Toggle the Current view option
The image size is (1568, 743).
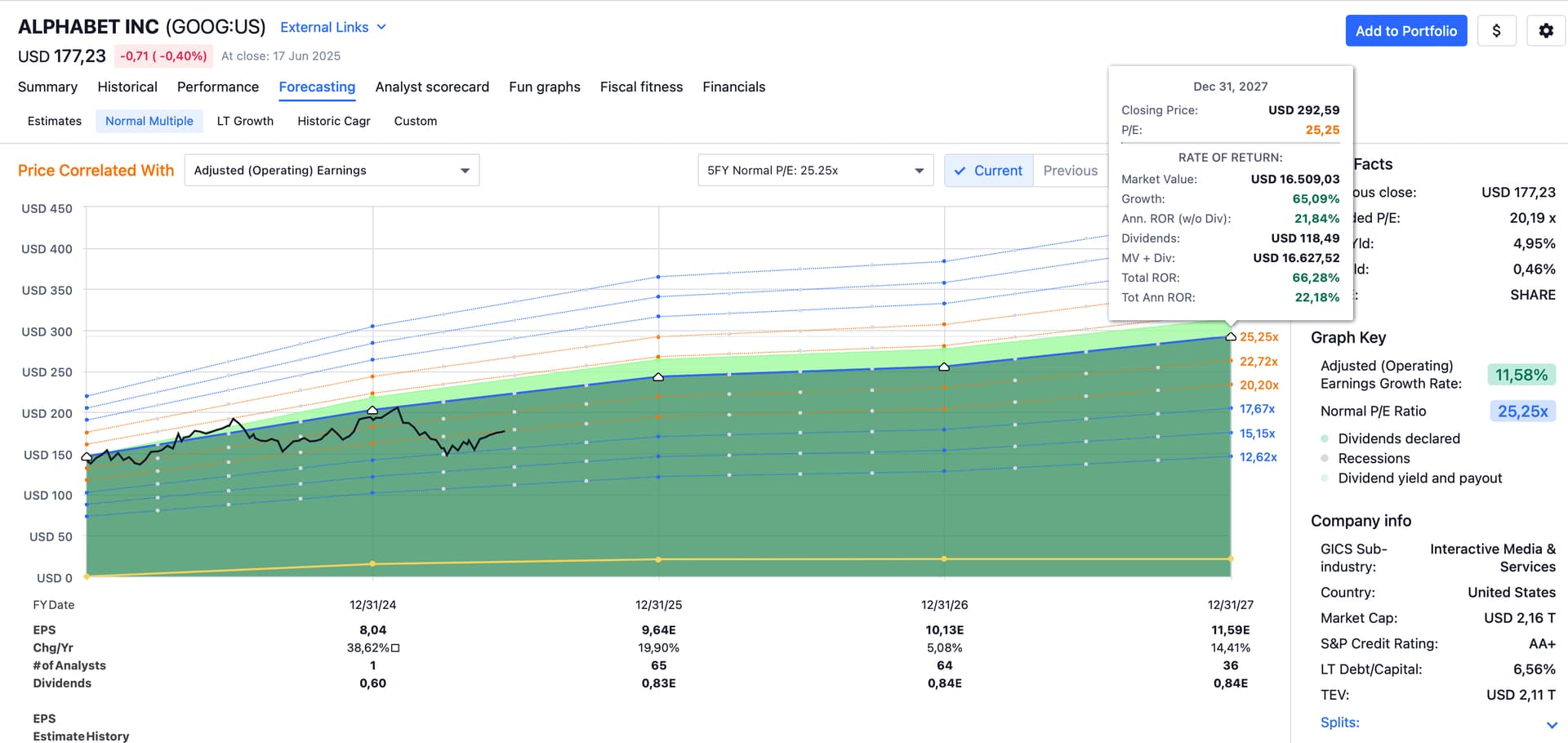pyautogui.click(x=988, y=171)
